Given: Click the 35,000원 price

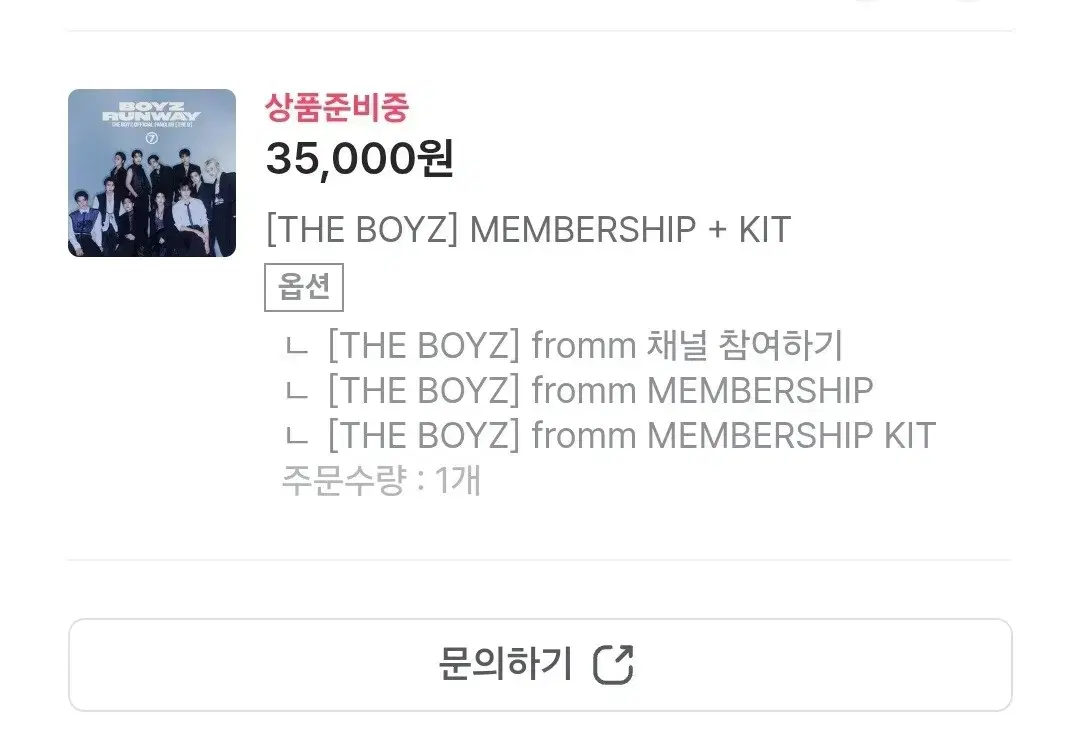Looking at the screenshot, I should [x=360, y=159].
